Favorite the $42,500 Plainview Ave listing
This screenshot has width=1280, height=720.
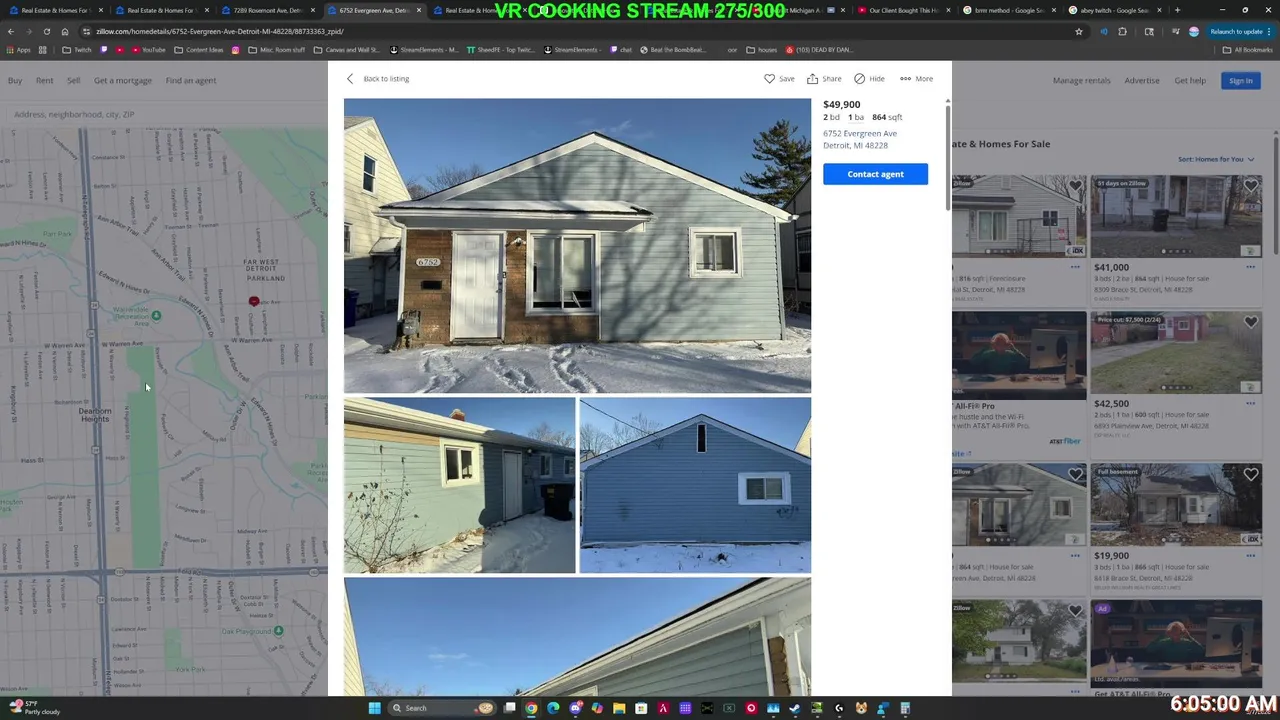(1251, 322)
